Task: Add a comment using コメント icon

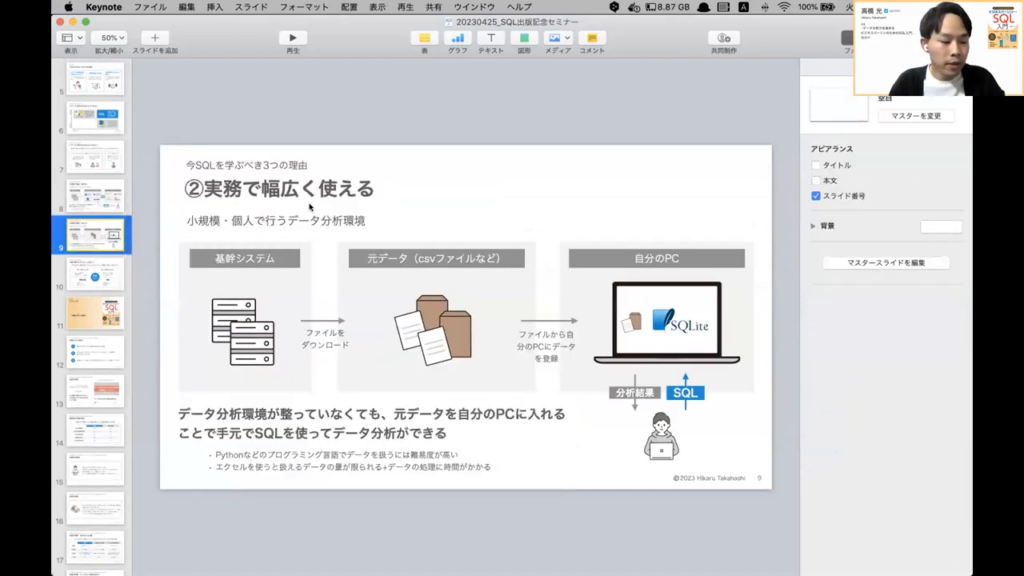Action: pos(591,38)
